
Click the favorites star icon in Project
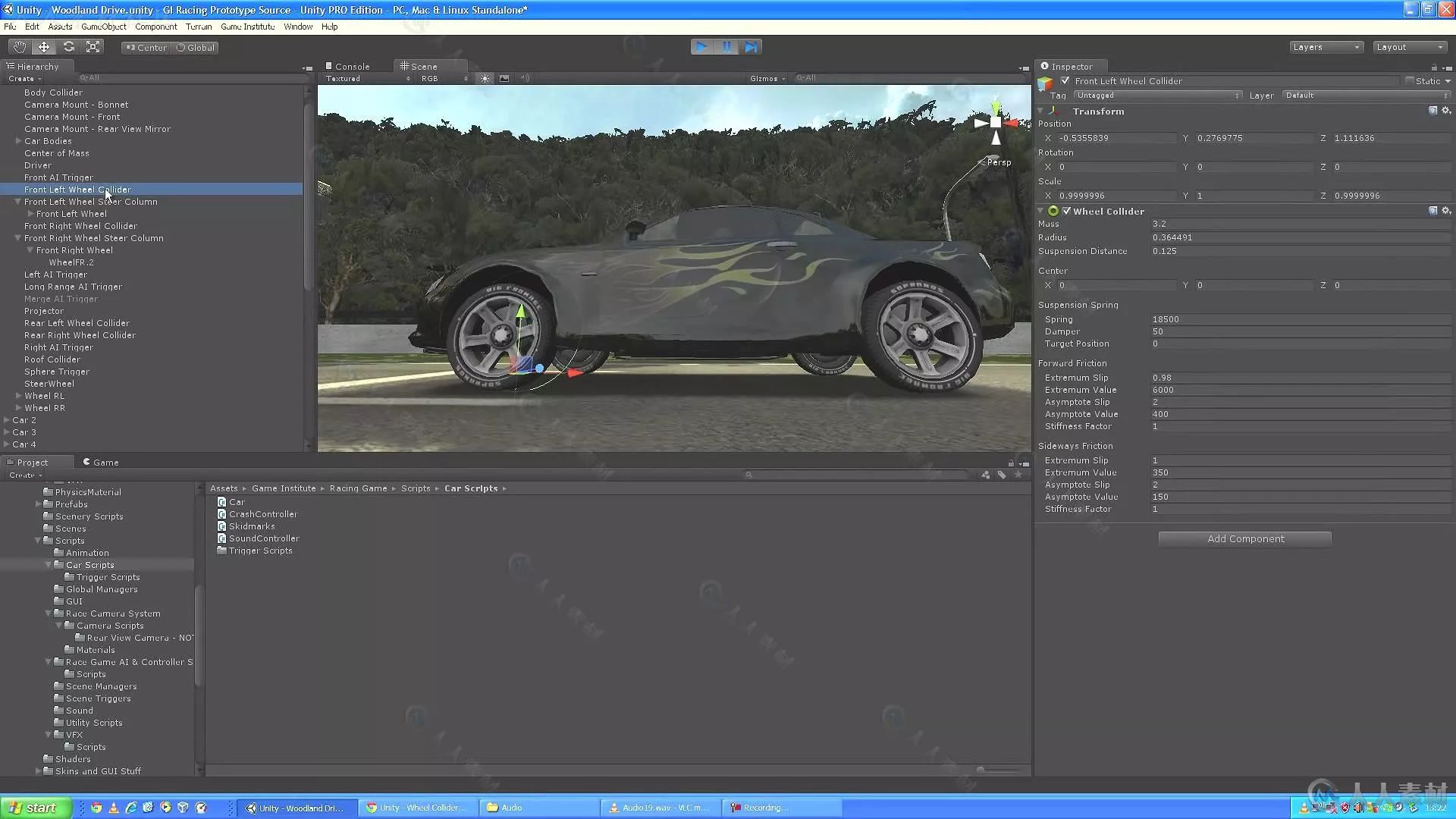tap(1018, 475)
